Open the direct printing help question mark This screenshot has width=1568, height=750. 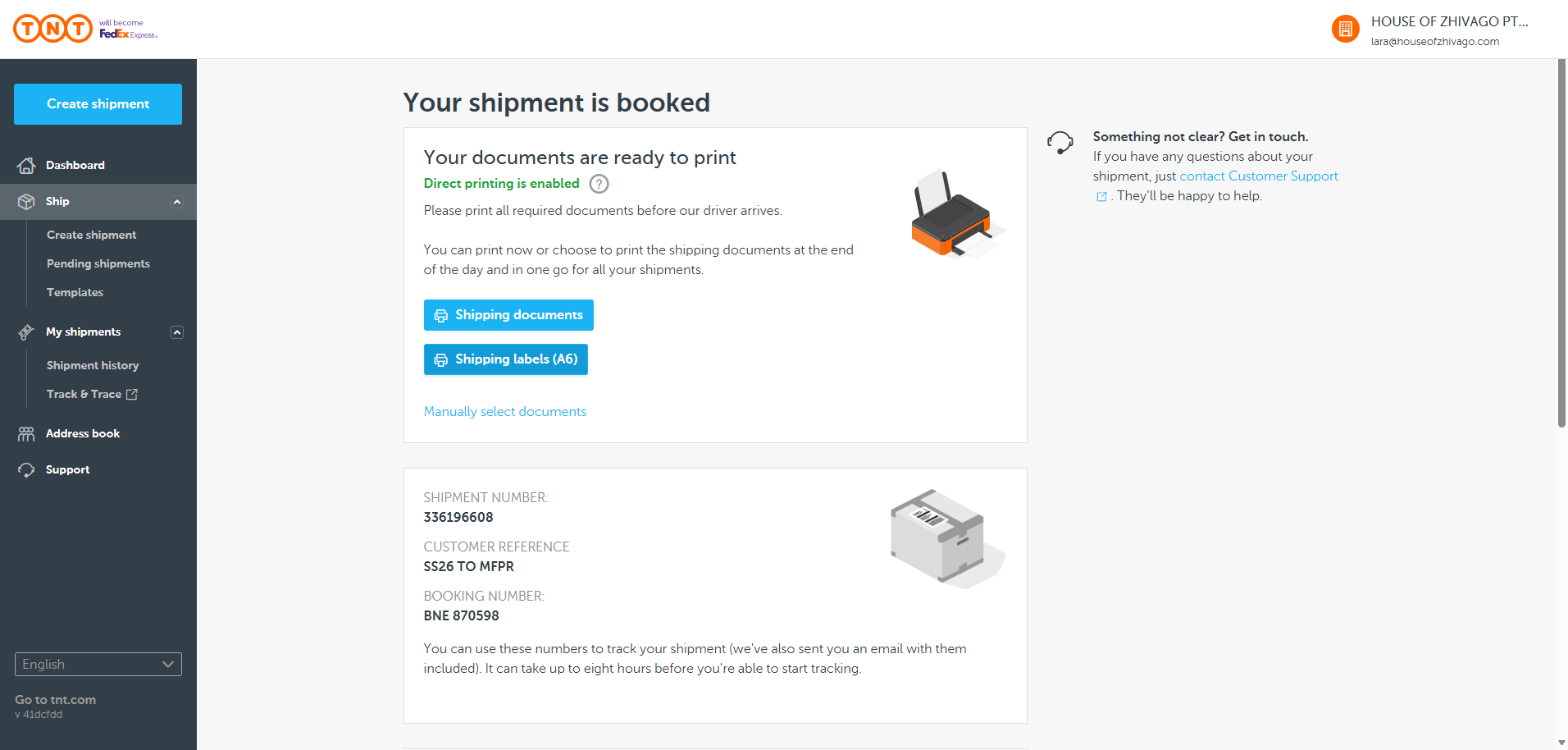coord(599,184)
